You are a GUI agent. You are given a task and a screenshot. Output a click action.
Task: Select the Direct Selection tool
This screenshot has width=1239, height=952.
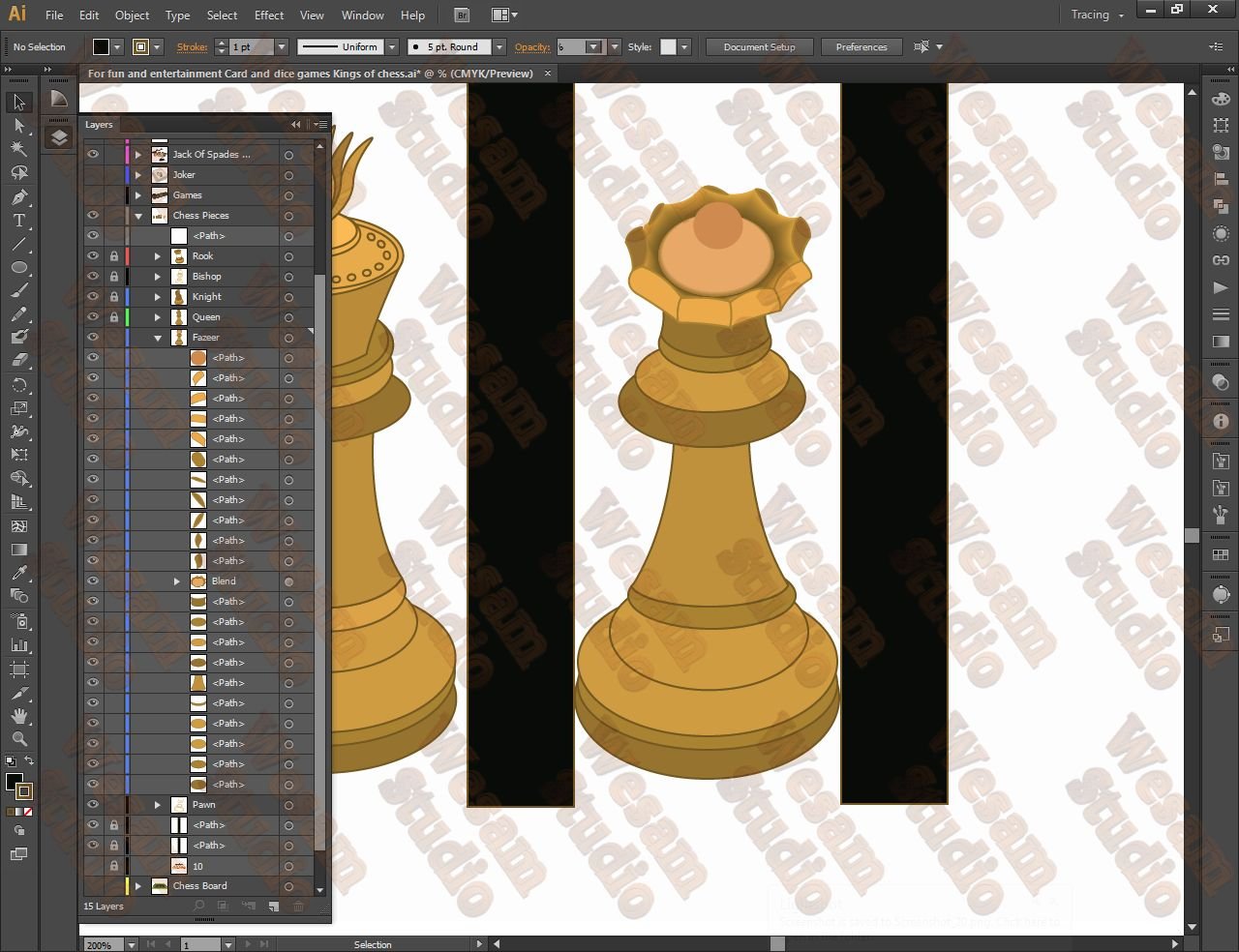pyautogui.click(x=18, y=126)
